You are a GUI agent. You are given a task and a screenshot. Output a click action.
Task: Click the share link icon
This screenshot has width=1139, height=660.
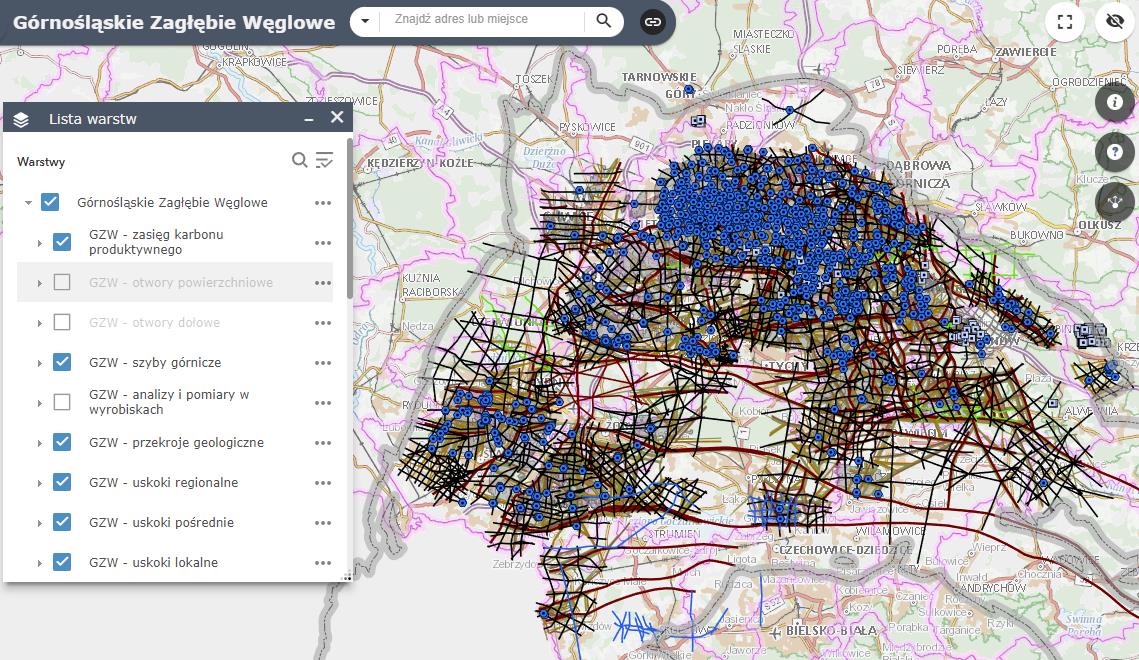click(x=652, y=22)
